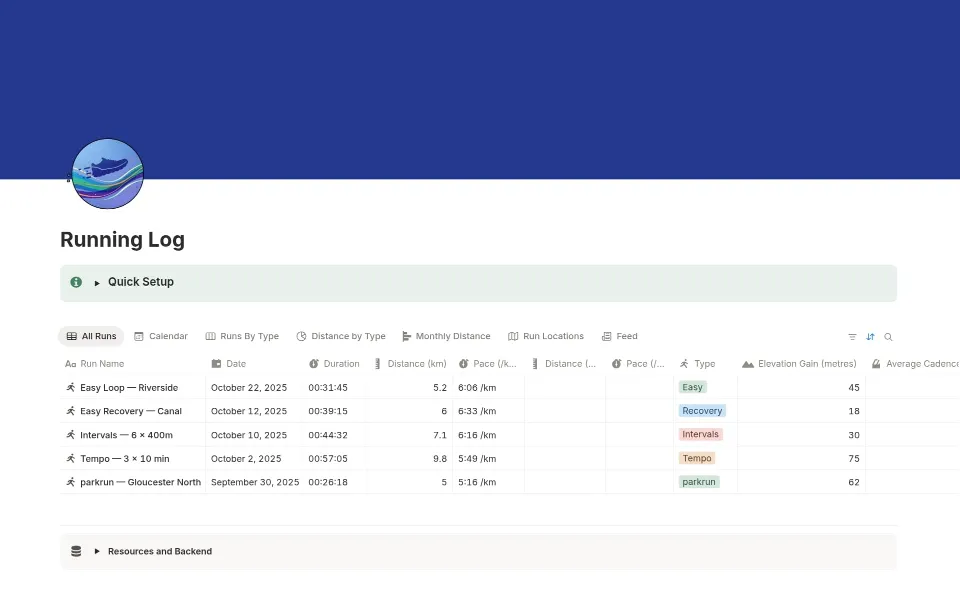The image size is (960, 600).
Task: Click the date October 2, 2025
Action: point(246,459)
